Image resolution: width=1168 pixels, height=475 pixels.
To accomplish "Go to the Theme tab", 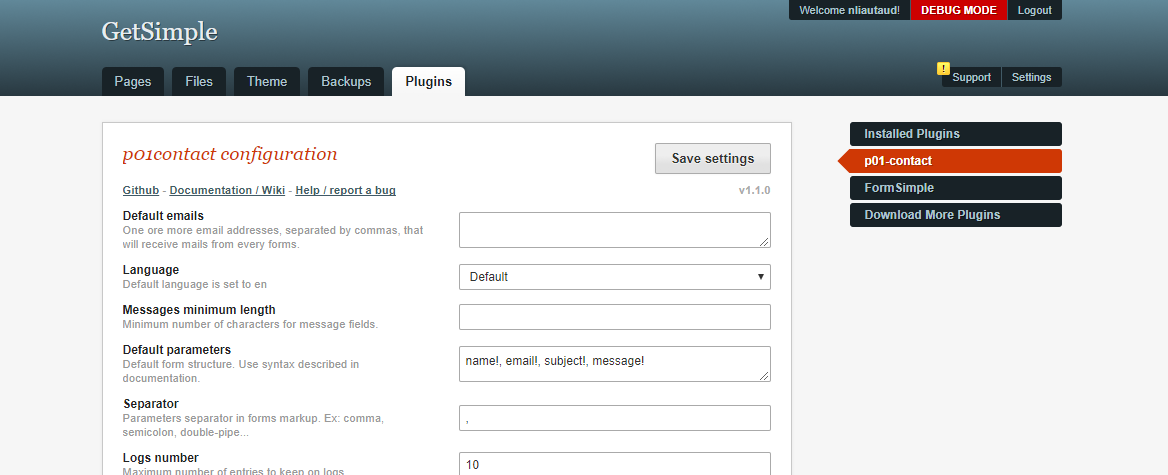I will tap(267, 82).
